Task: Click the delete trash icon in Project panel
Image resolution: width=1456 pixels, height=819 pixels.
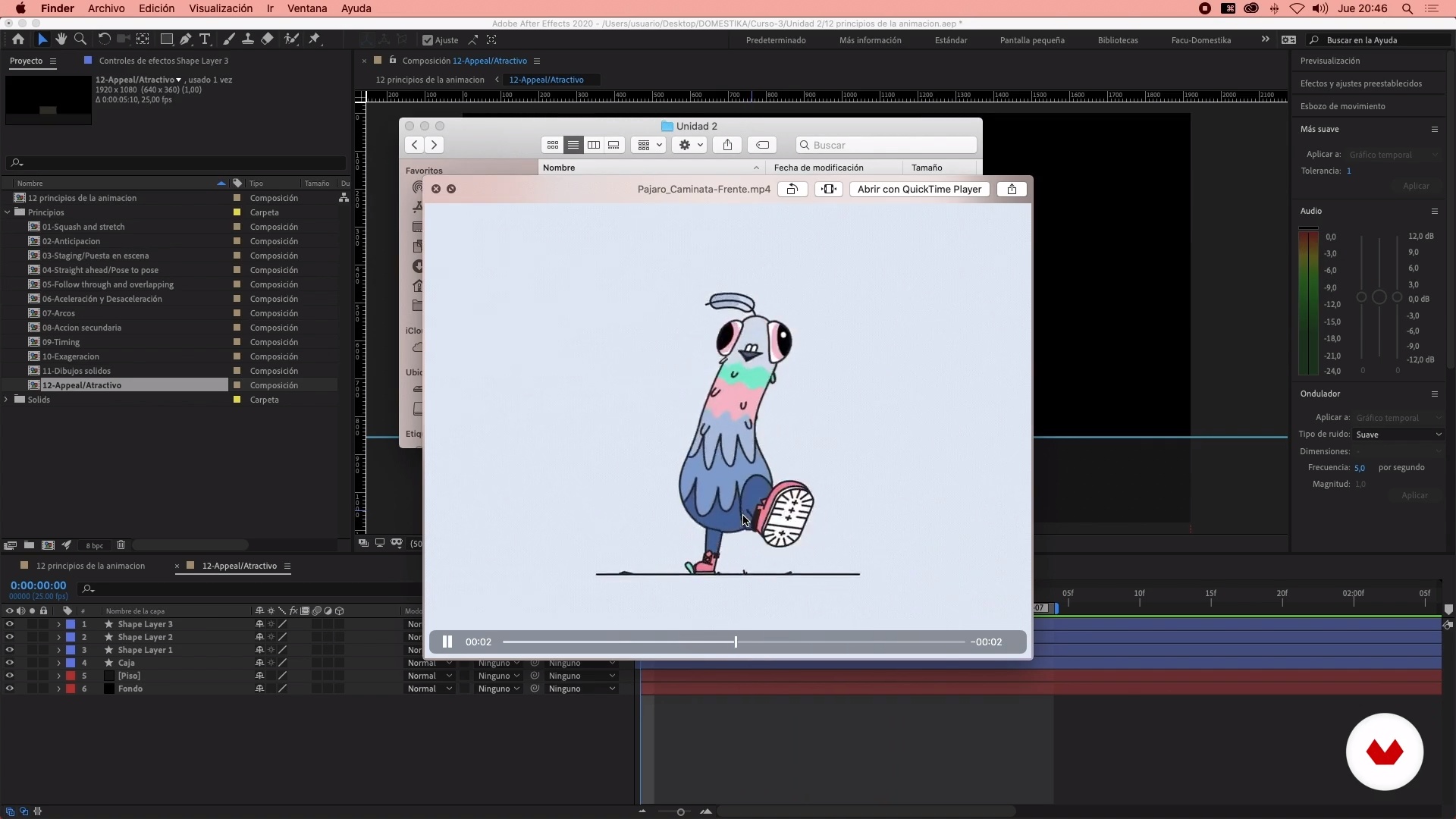Action: click(x=121, y=544)
